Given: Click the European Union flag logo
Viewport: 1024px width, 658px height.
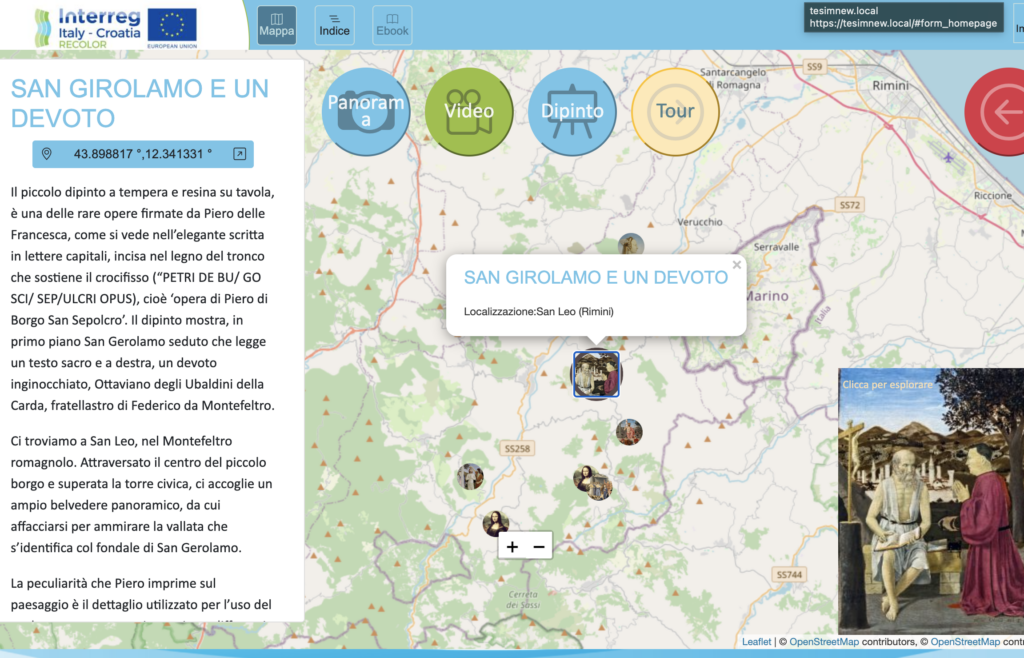Looking at the screenshot, I should pos(172,28).
